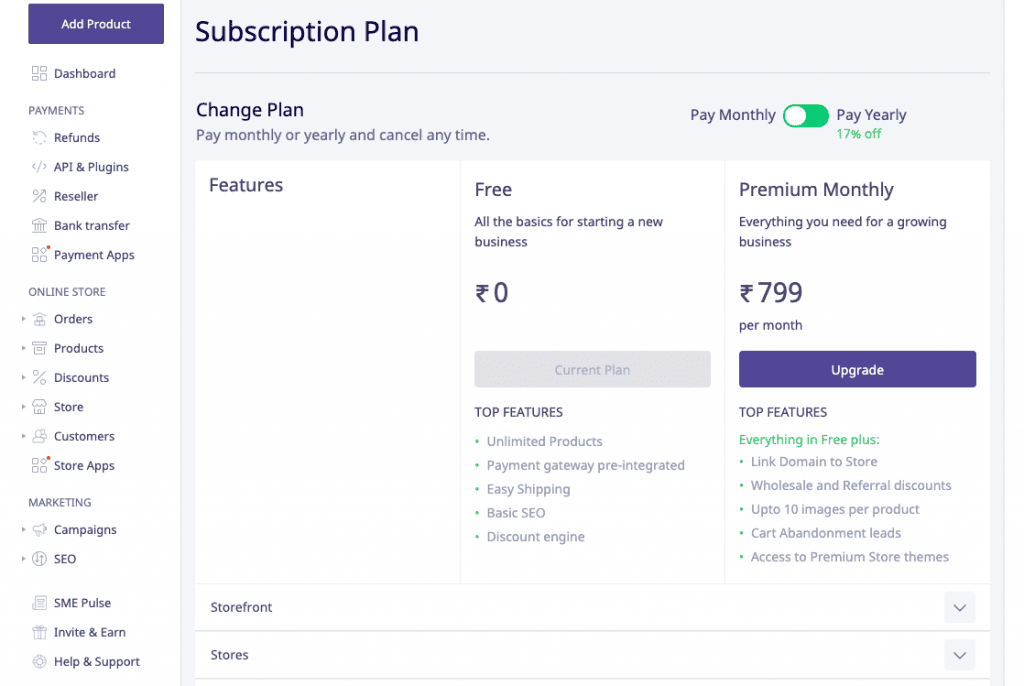Viewport: 1024px width, 686px height.
Task: Expand the Campaigns submenu arrow
Action: [24, 529]
